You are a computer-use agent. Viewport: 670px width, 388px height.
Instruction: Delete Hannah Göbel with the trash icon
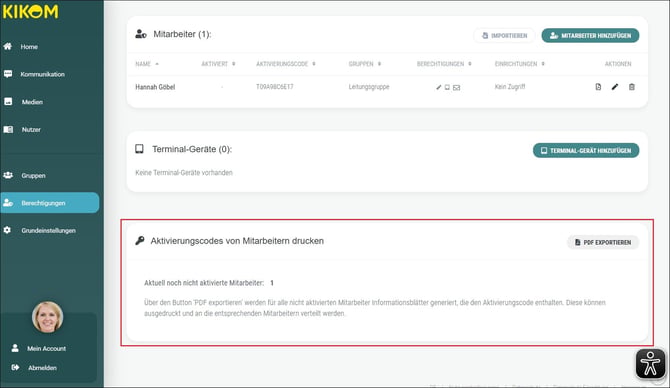pyautogui.click(x=632, y=87)
